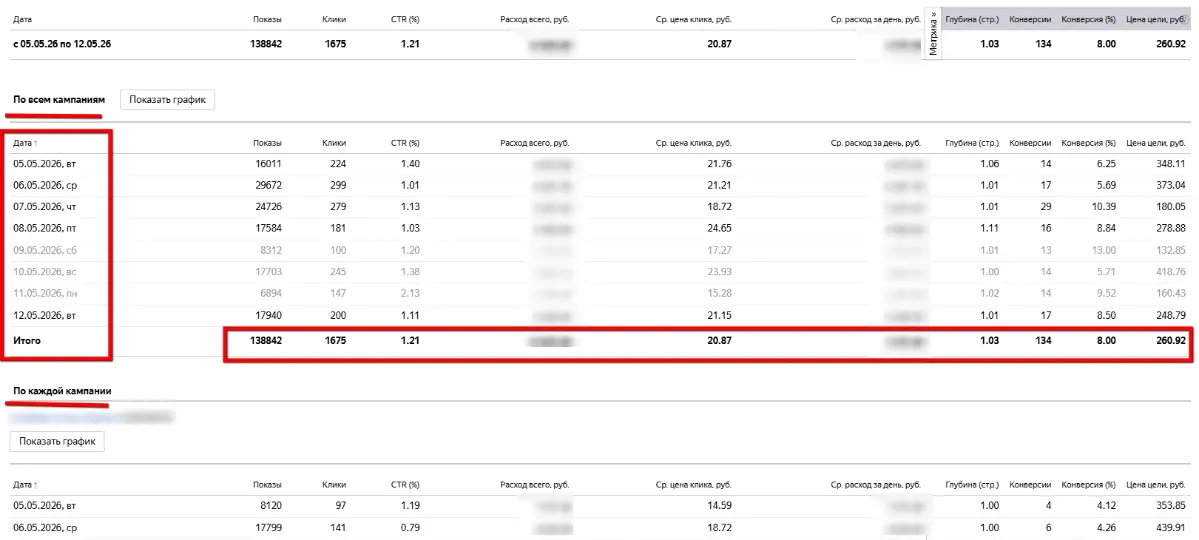Sort by Дата in the По всем кампаниям table
1199x540 pixels.
[x=25, y=143]
